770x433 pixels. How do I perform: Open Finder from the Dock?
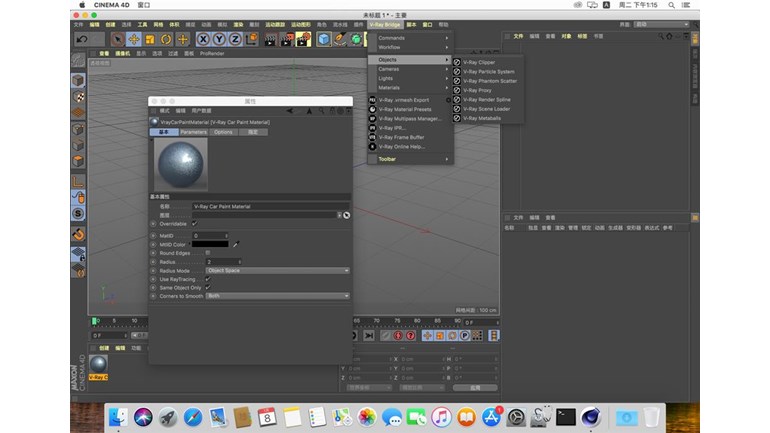pos(118,417)
